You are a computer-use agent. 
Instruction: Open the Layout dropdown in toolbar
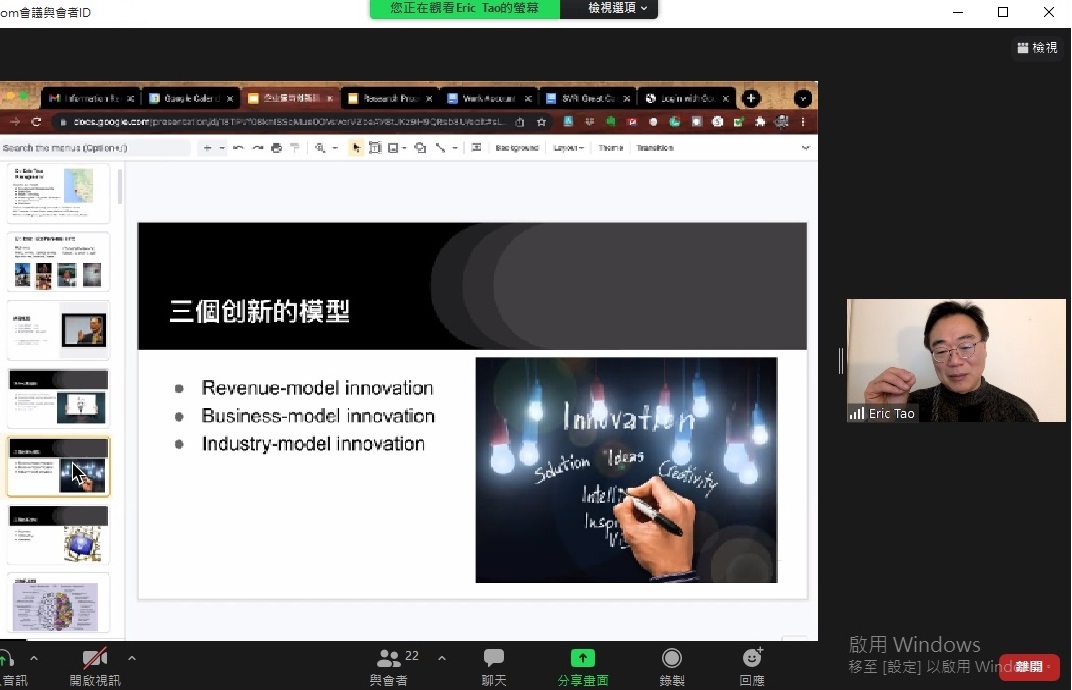(x=568, y=148)
